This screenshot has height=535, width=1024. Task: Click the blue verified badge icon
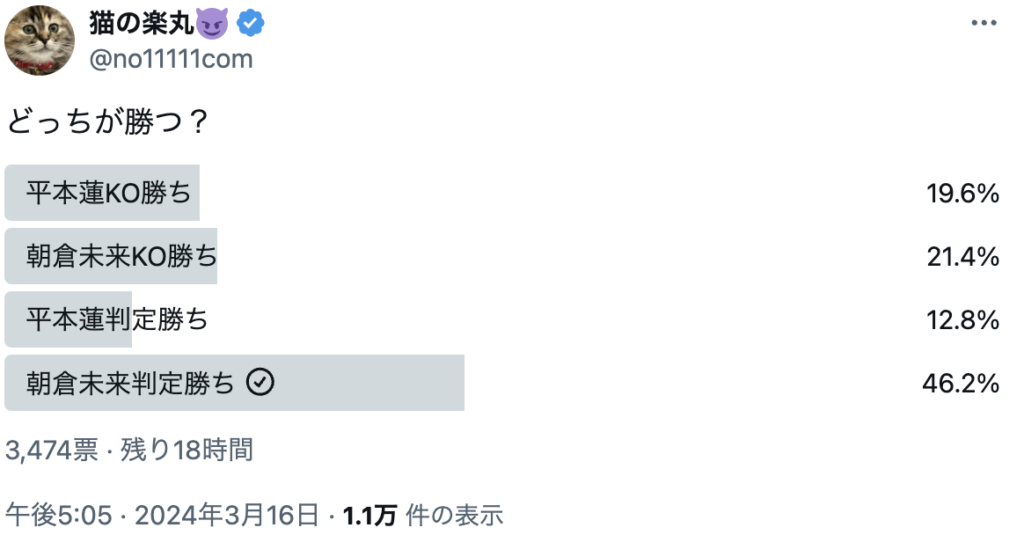point(250,24)
